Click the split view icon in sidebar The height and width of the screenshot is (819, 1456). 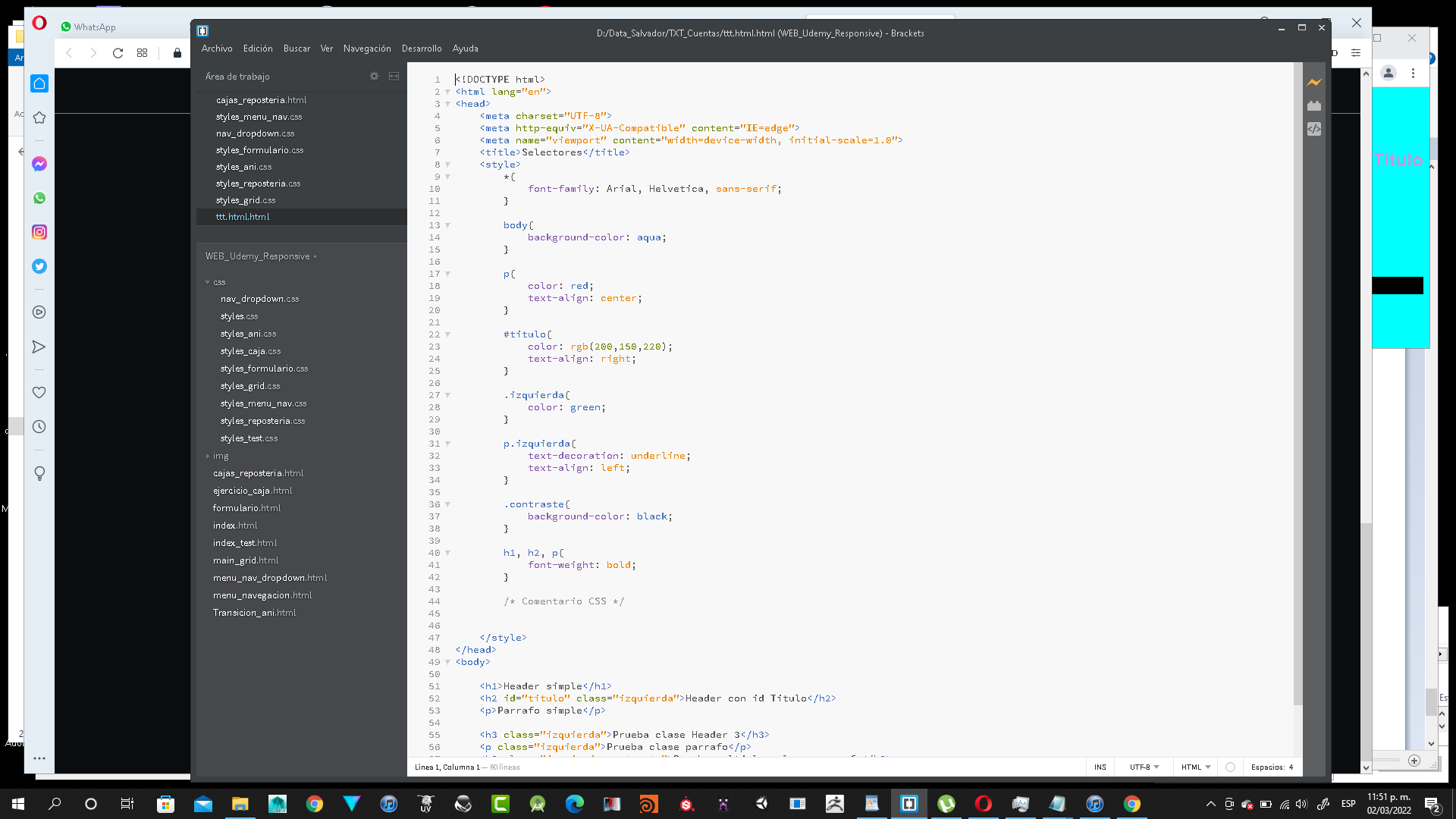[394, 77]
